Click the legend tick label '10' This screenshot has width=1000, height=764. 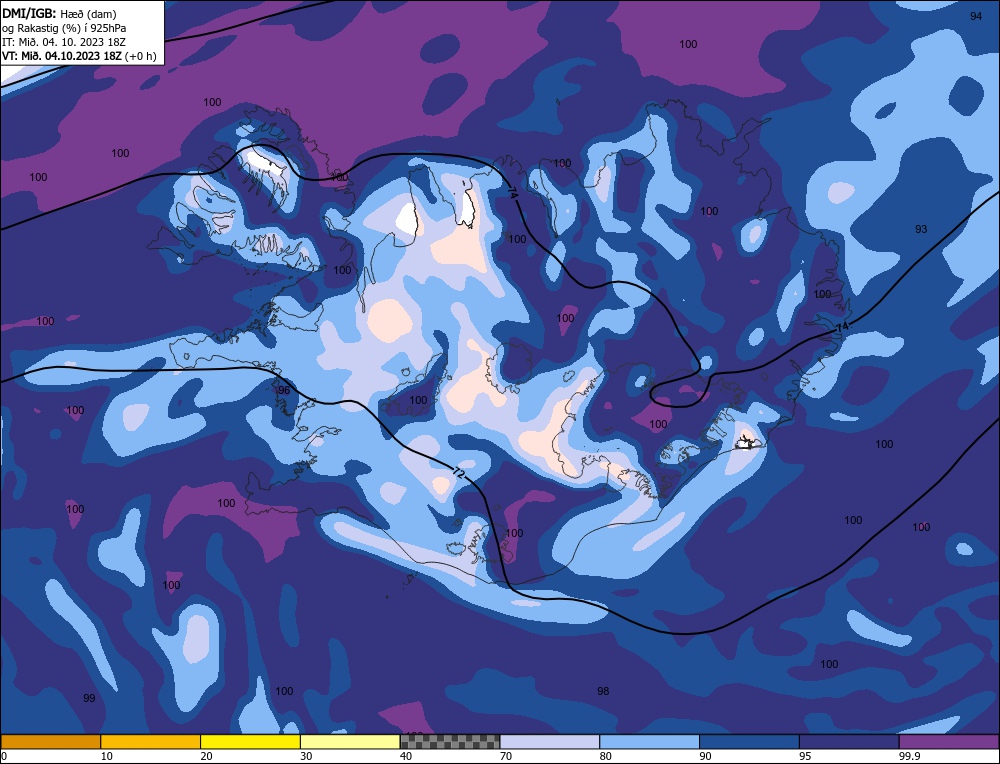(x=107, y=756)
